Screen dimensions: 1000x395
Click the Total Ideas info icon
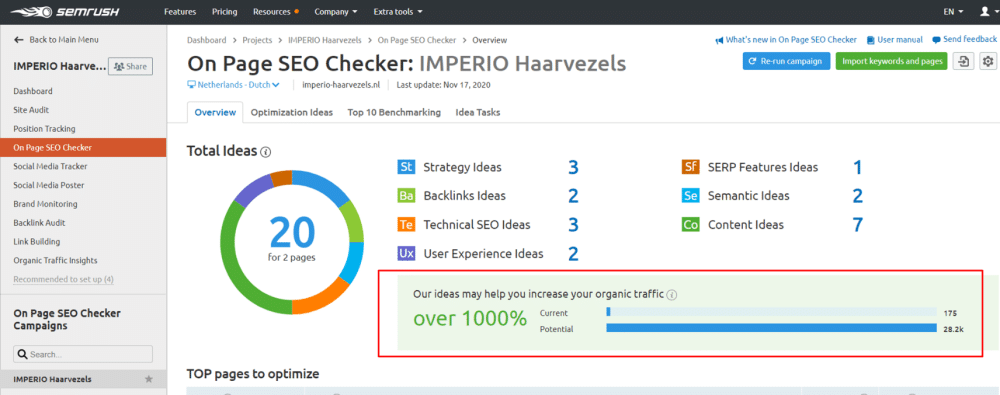coord(266,152)
